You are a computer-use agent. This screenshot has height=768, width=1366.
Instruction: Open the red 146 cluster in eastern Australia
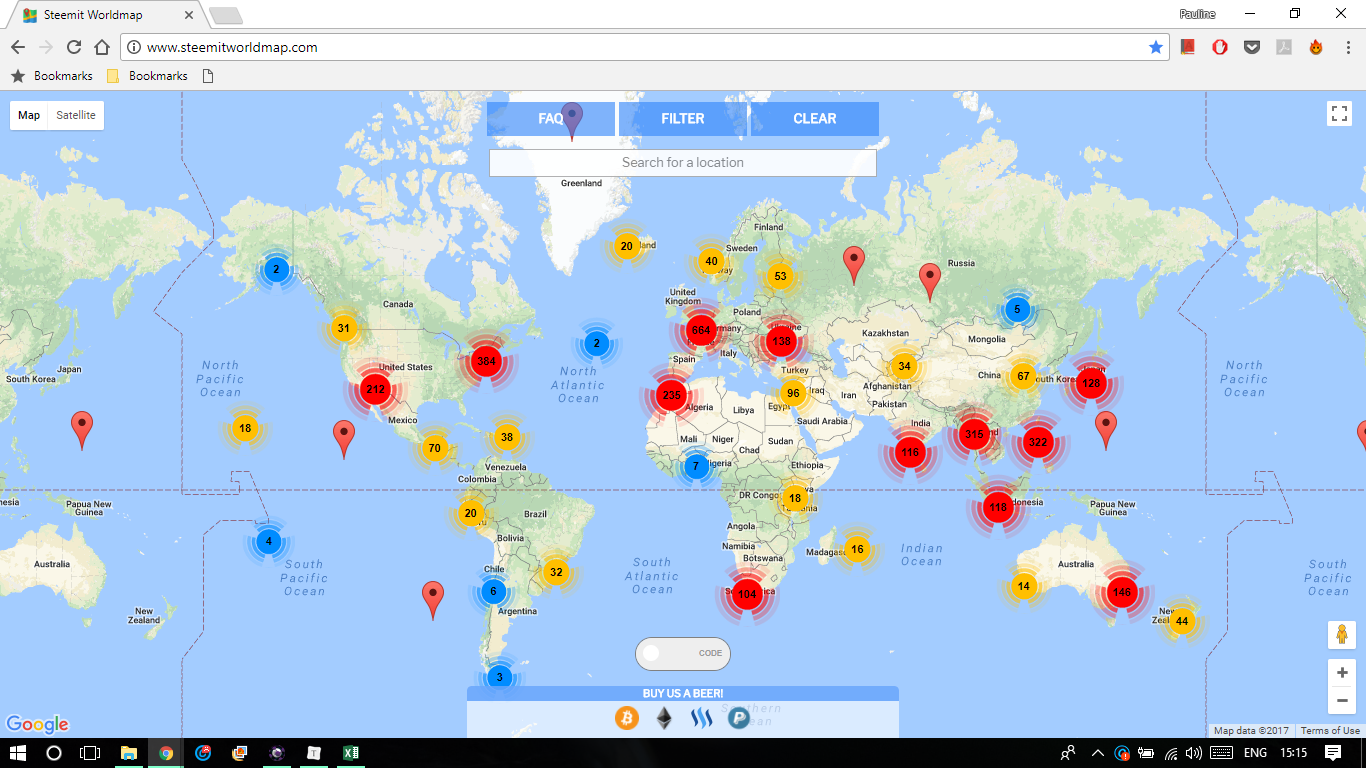point(1121,592)
